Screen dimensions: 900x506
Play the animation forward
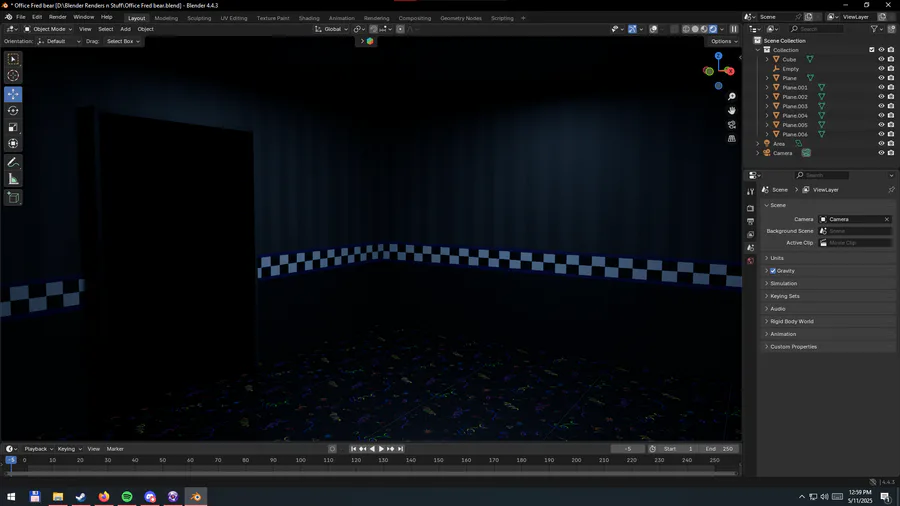pos(381,449)
